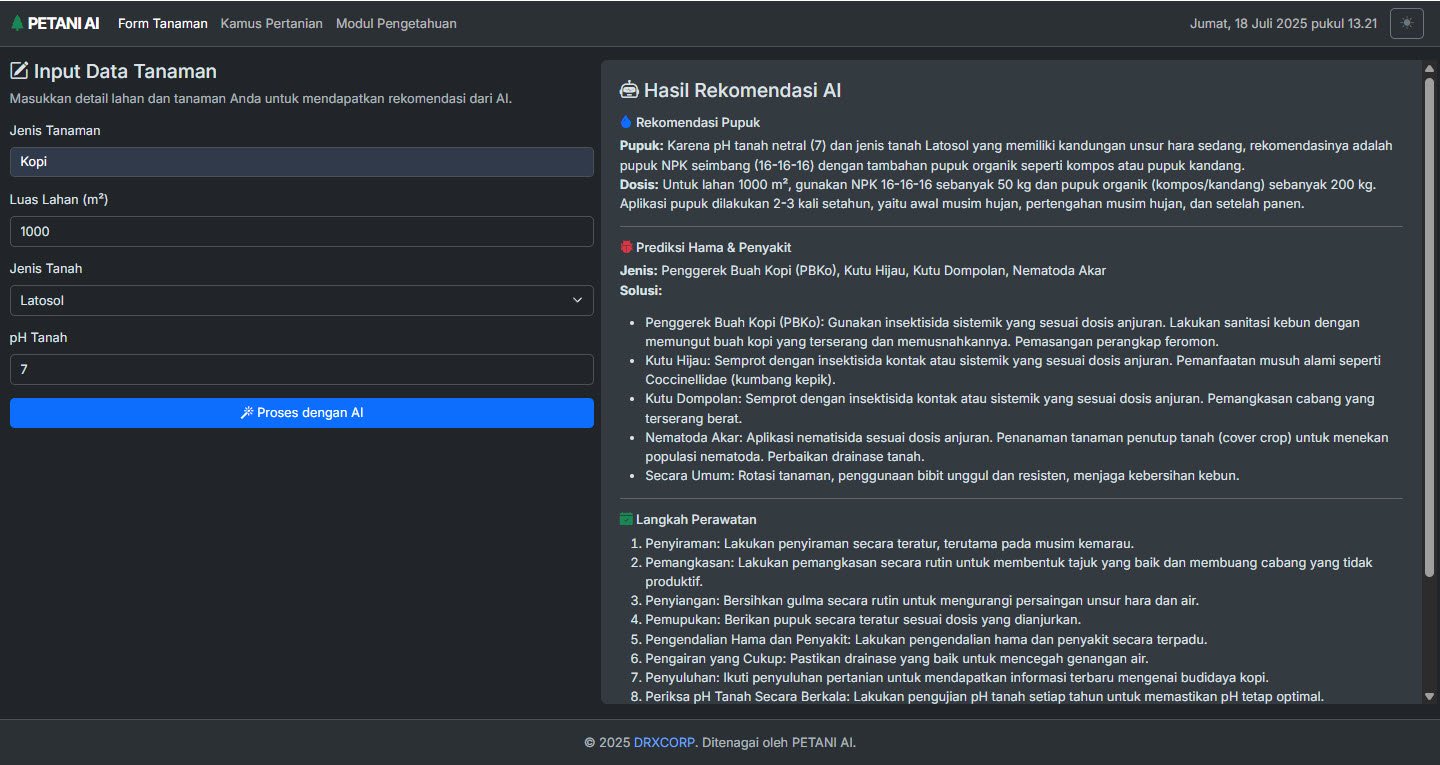
Task: Click step 3 "Penyiangan: Bersihkan gulma"
Action: click(922, 600)
